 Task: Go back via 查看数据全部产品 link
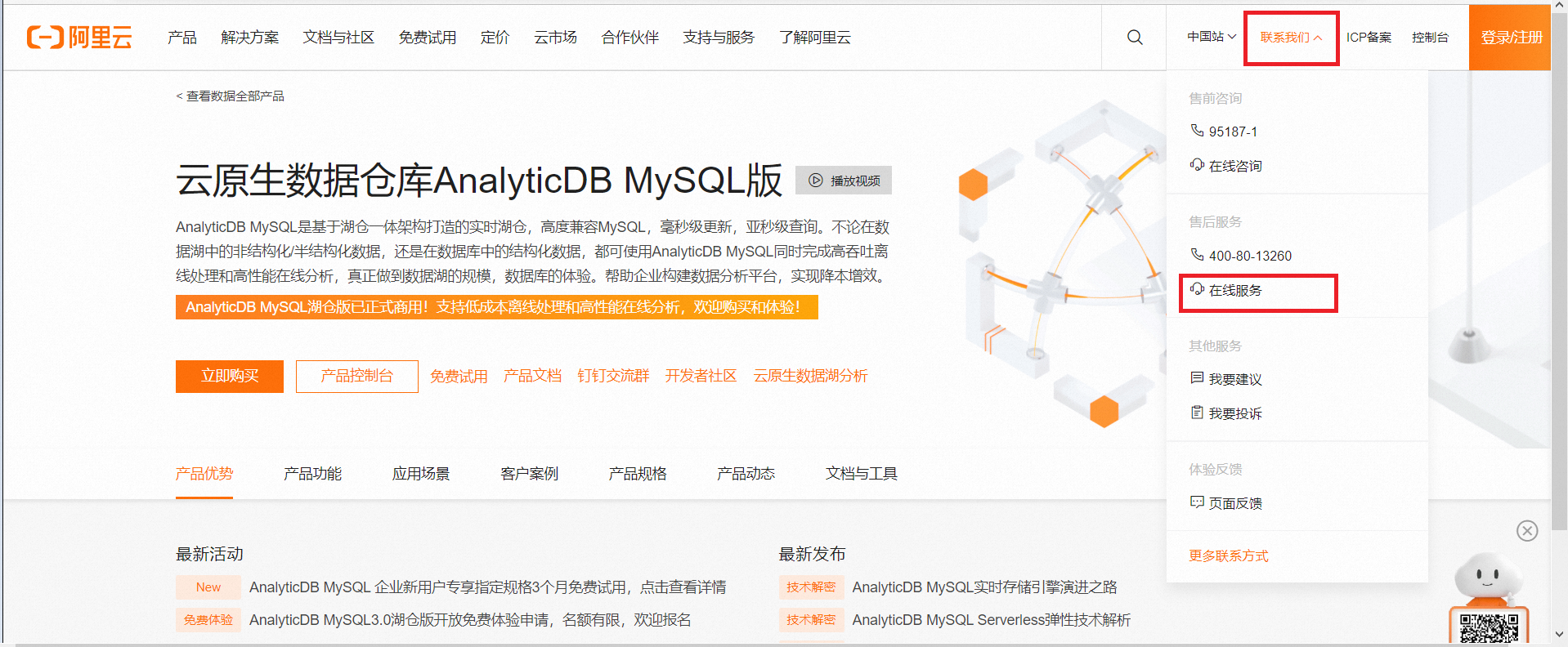pos(231,96)
